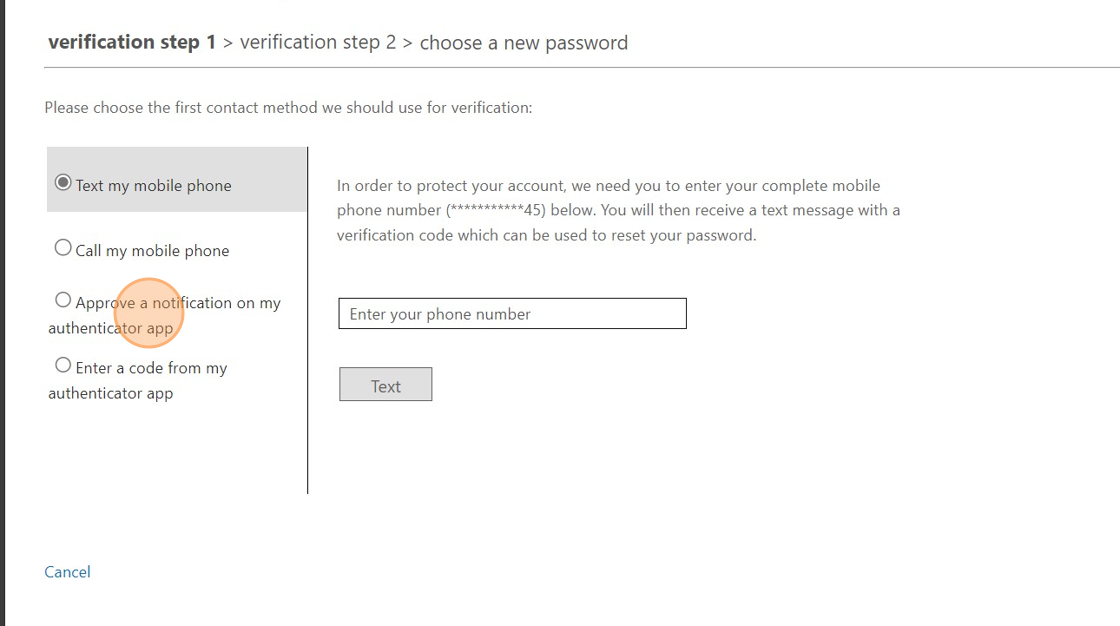Click the Enter a code label text
1120x626 pixels.
point(151,368)
